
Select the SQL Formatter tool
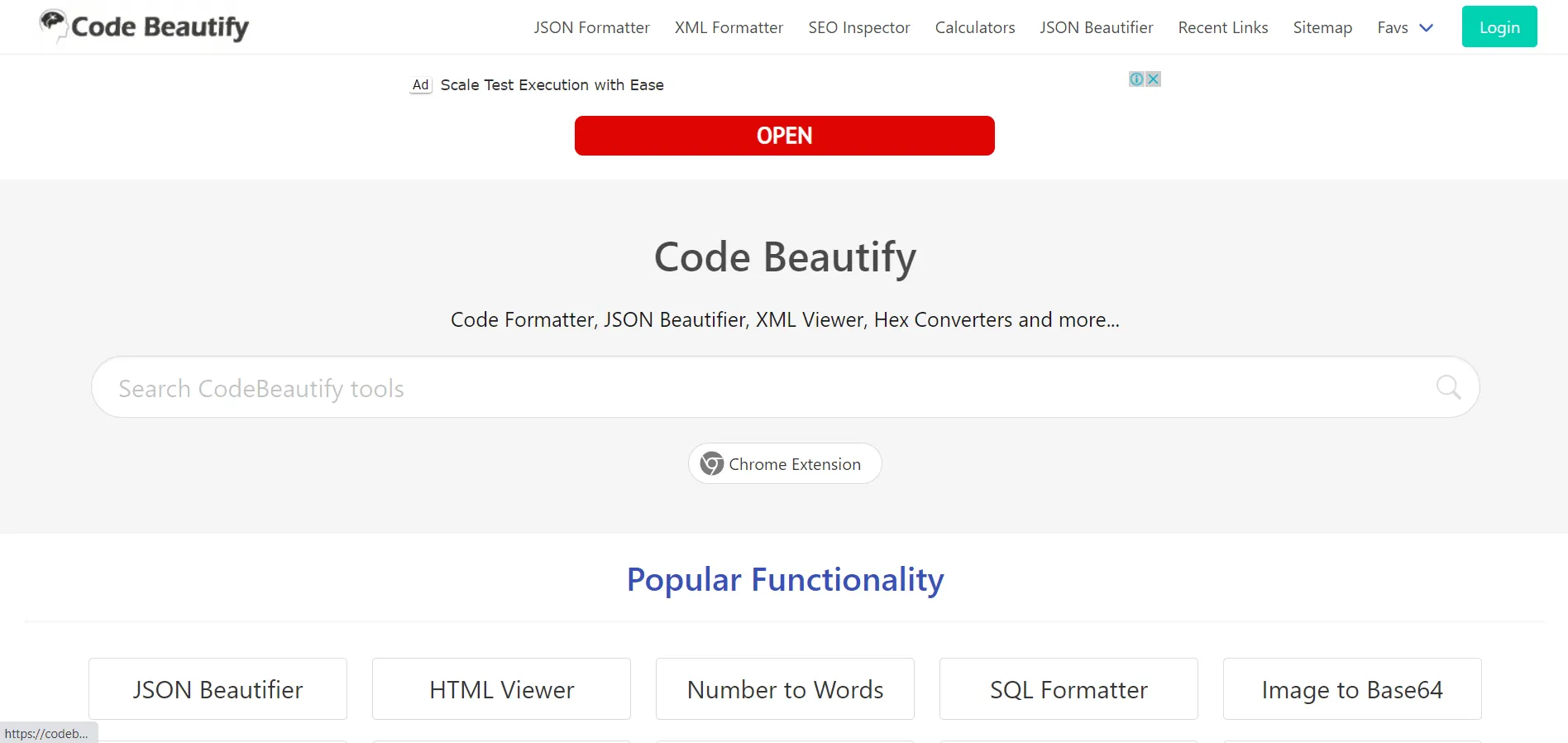click(1068, 688)
